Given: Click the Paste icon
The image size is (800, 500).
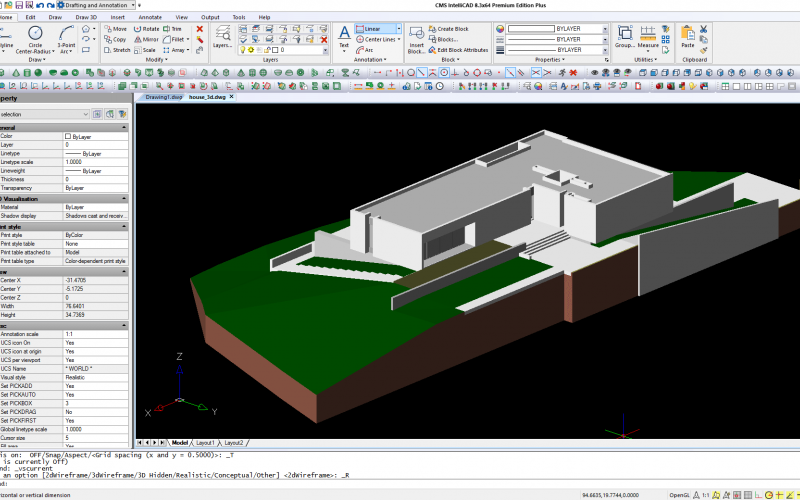Looking at the screenshot, I should click(x=688, y=37).
